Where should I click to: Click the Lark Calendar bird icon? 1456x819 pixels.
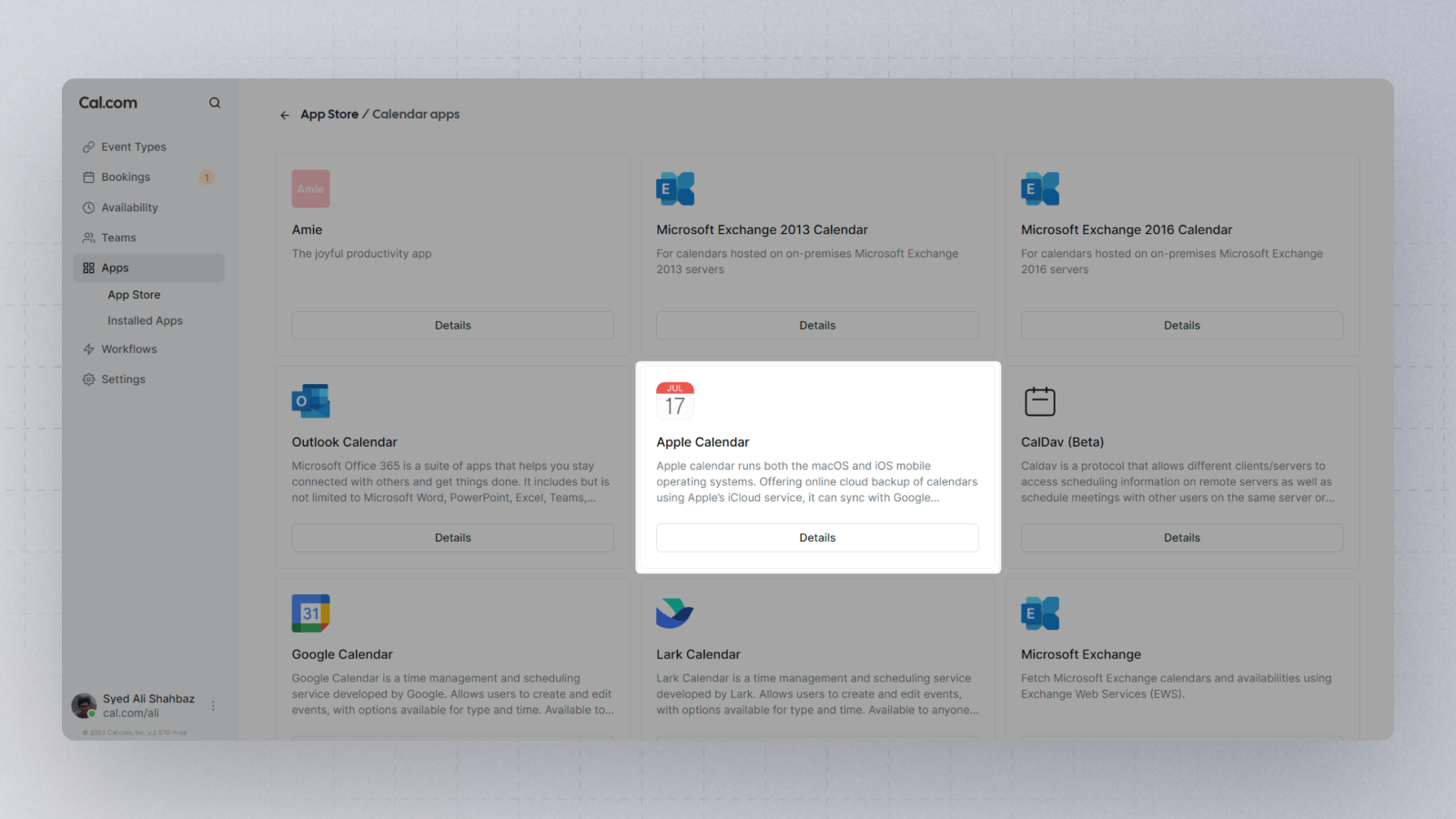point(675,613)
